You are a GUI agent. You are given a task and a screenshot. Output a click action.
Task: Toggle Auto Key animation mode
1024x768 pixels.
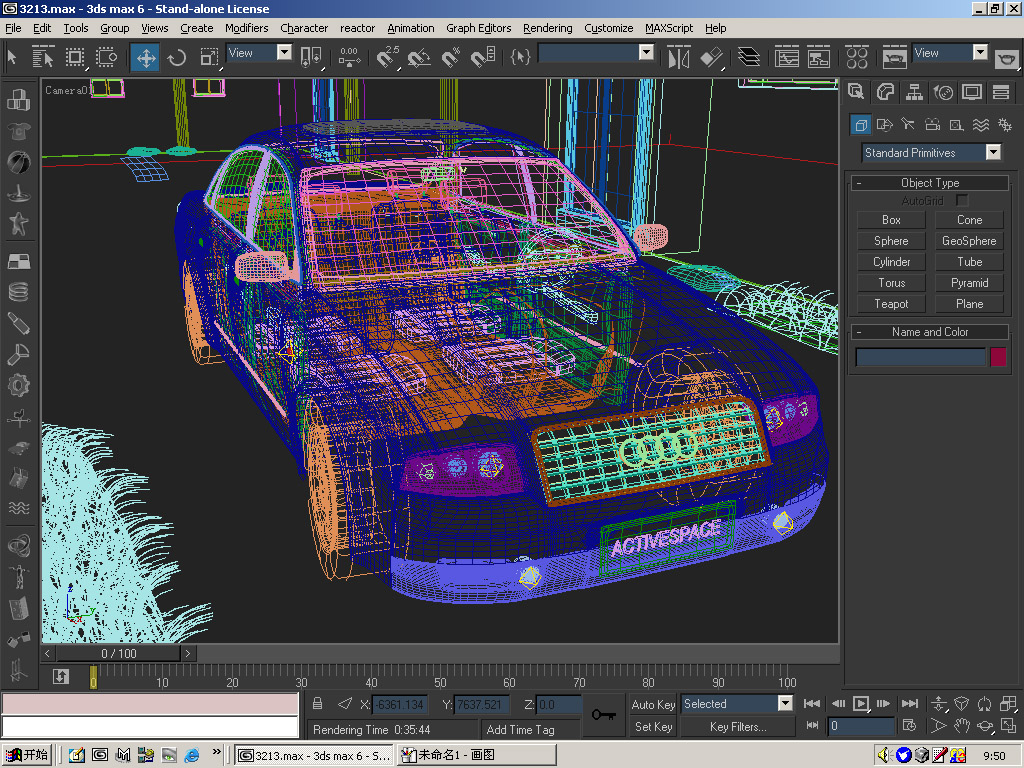[x=653, y=704]
